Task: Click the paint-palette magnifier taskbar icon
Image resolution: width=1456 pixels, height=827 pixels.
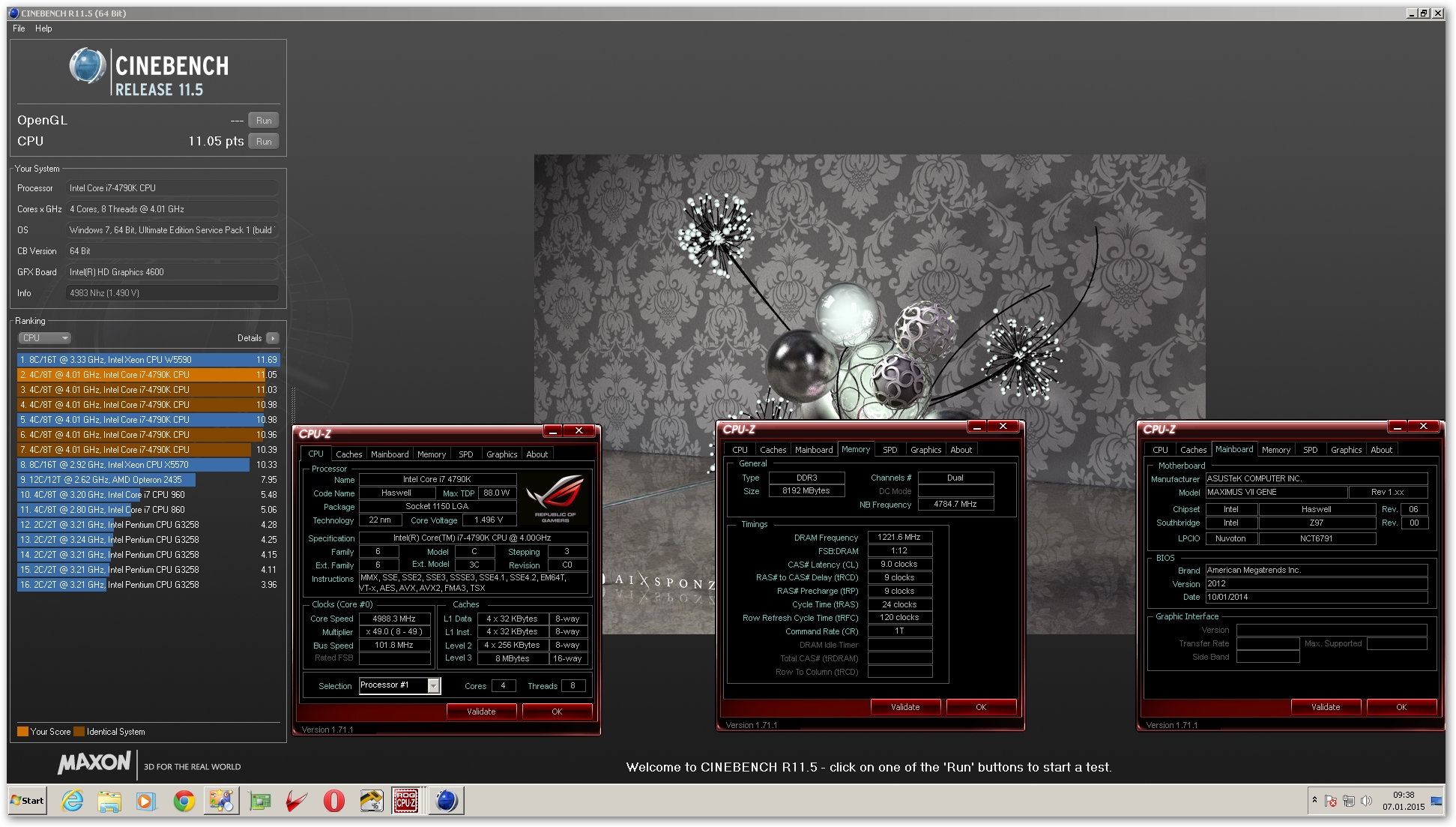Action: 222,801
